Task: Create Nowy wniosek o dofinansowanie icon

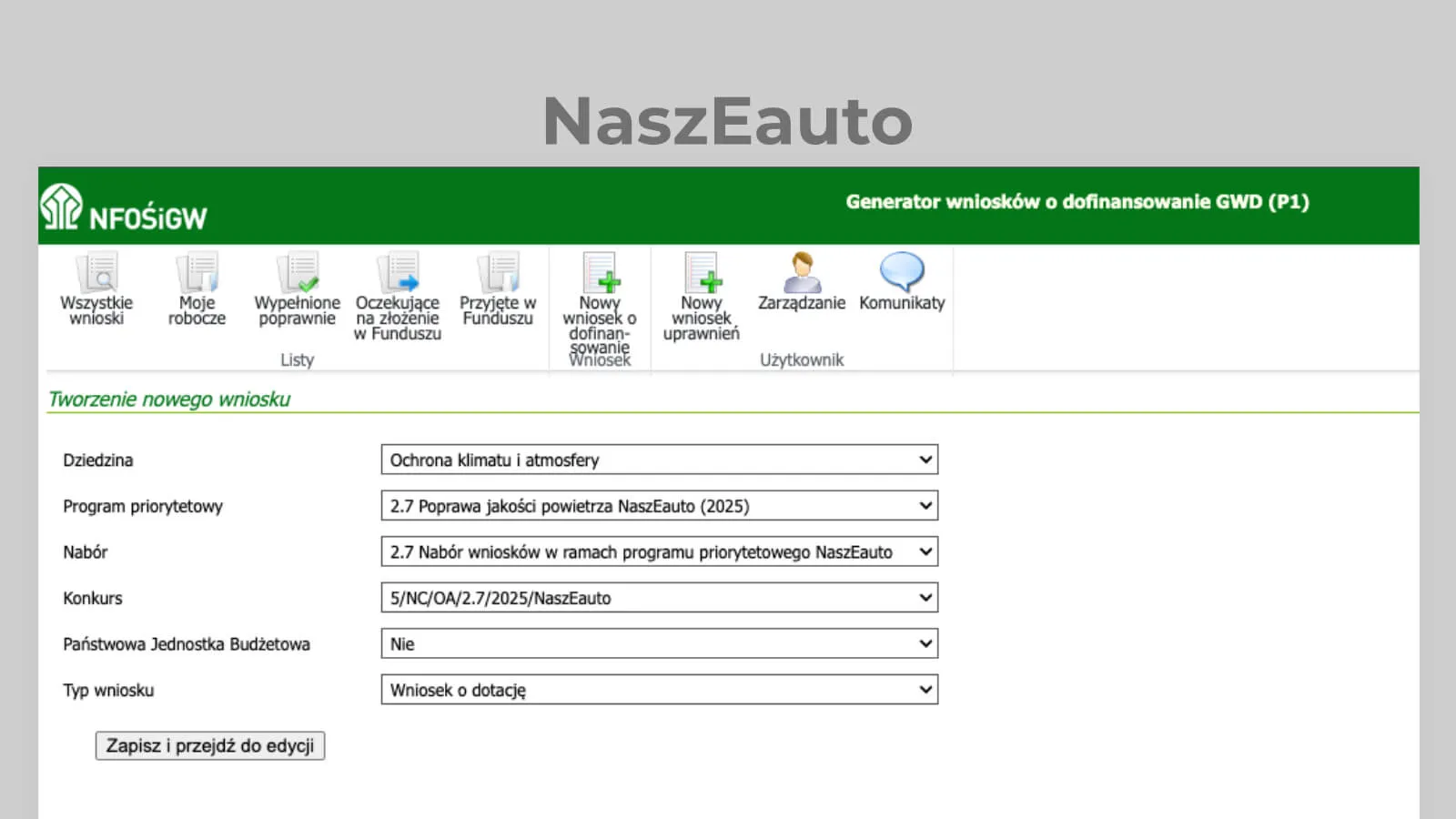Action: [x=600, y=272]
